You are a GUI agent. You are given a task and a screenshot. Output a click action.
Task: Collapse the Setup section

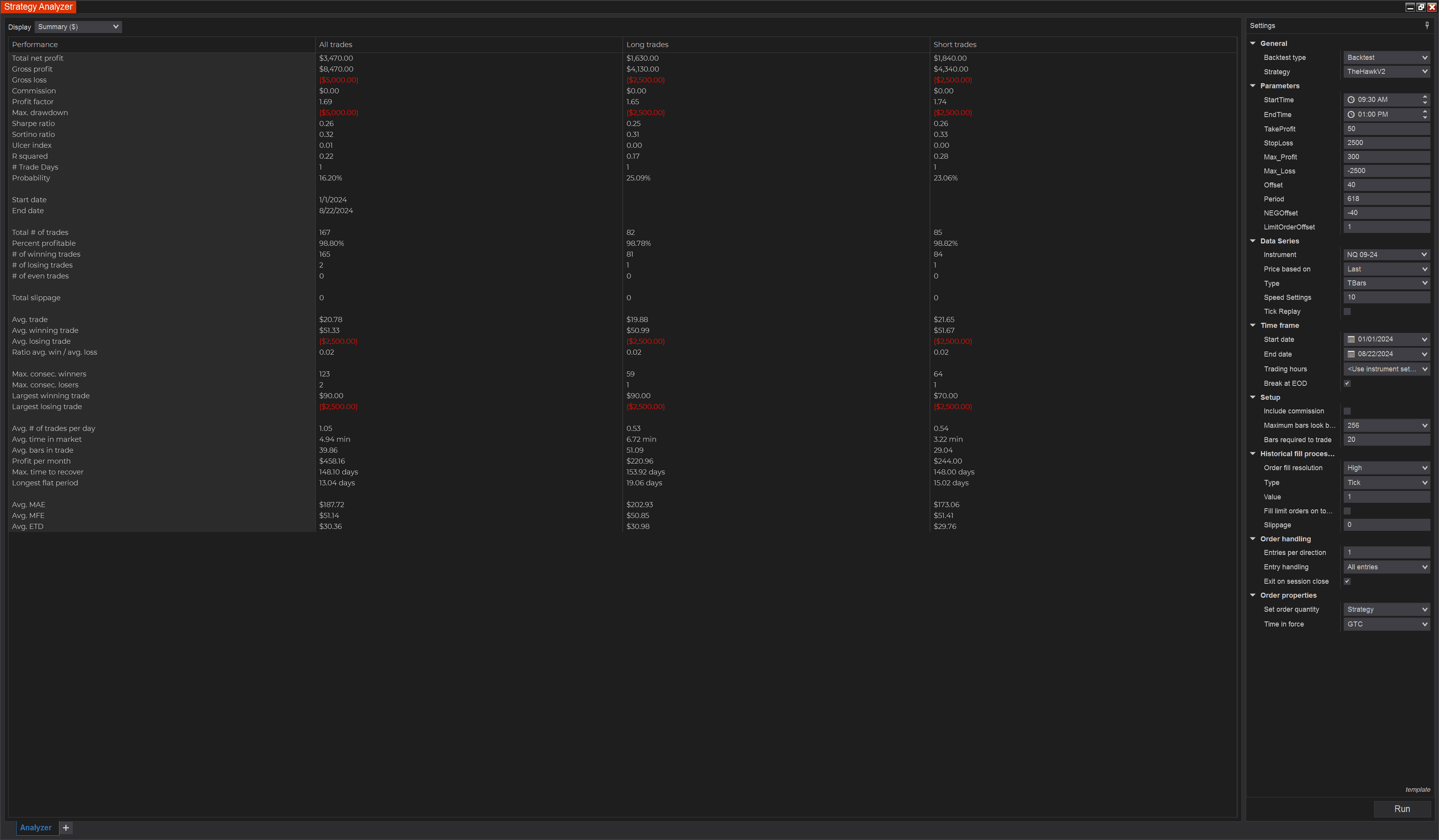click(1253, 397)
